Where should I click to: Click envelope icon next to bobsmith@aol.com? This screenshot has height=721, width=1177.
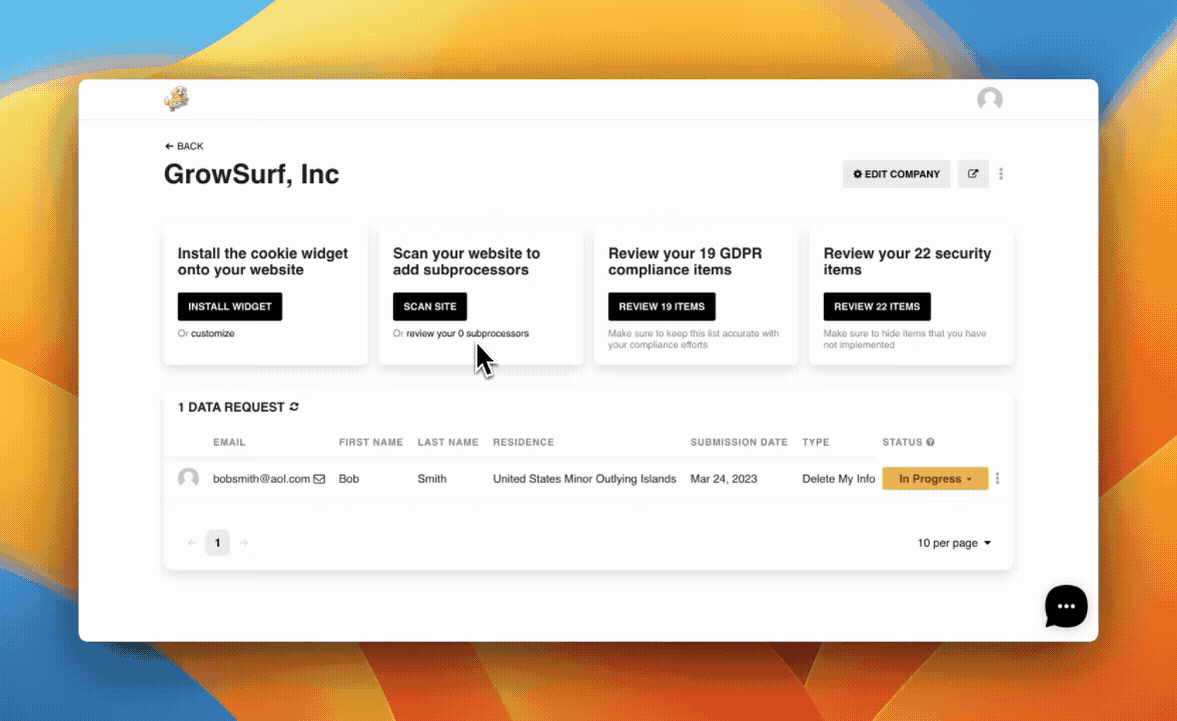(x=320, y=479)
